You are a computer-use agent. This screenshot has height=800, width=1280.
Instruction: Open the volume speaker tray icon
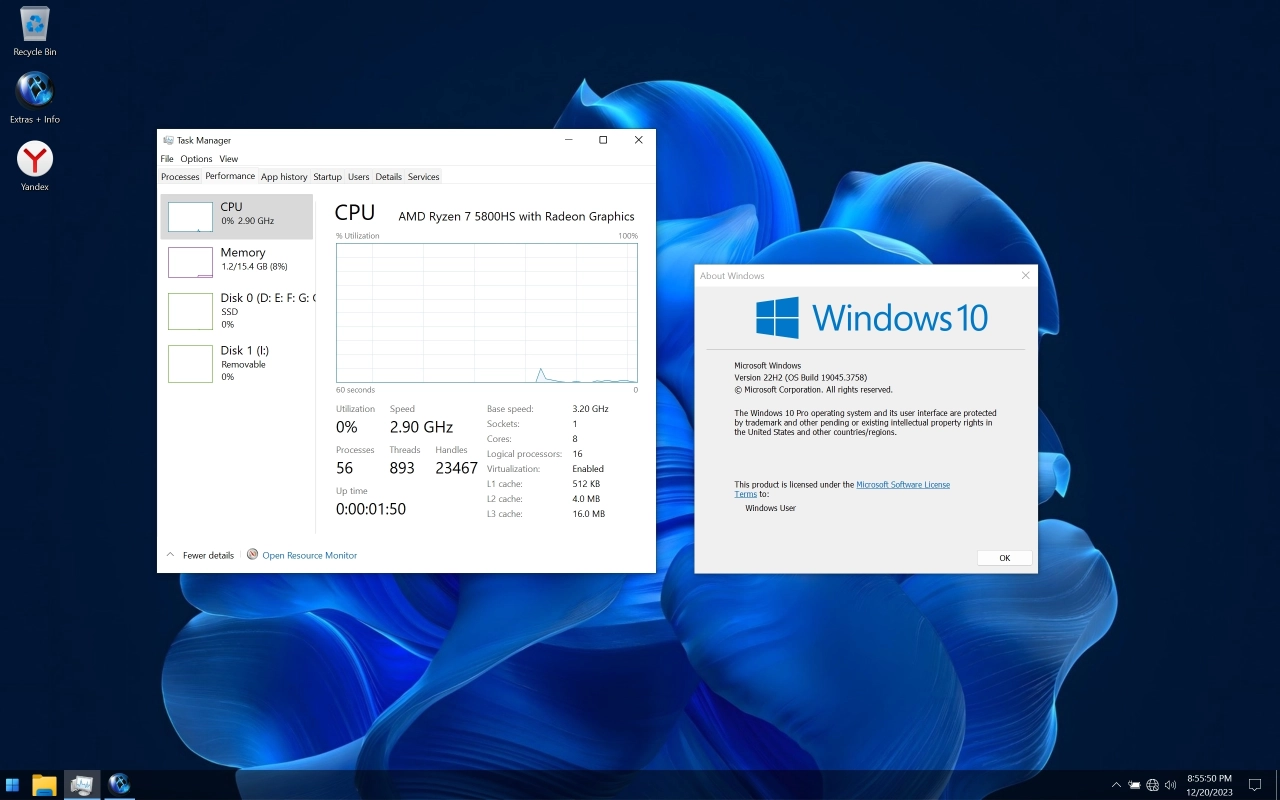(1170, 785)
